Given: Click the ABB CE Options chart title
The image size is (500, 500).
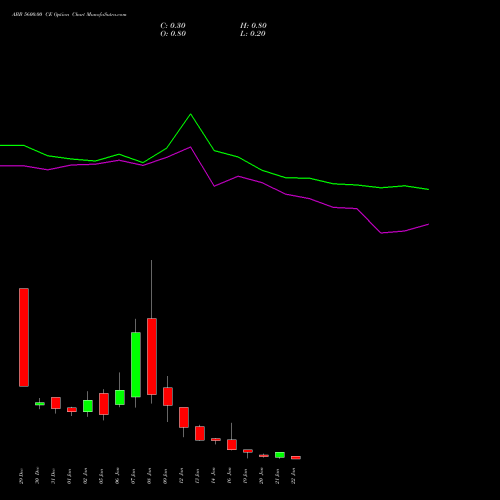Looking at the screenshot, I should point(69,15).
